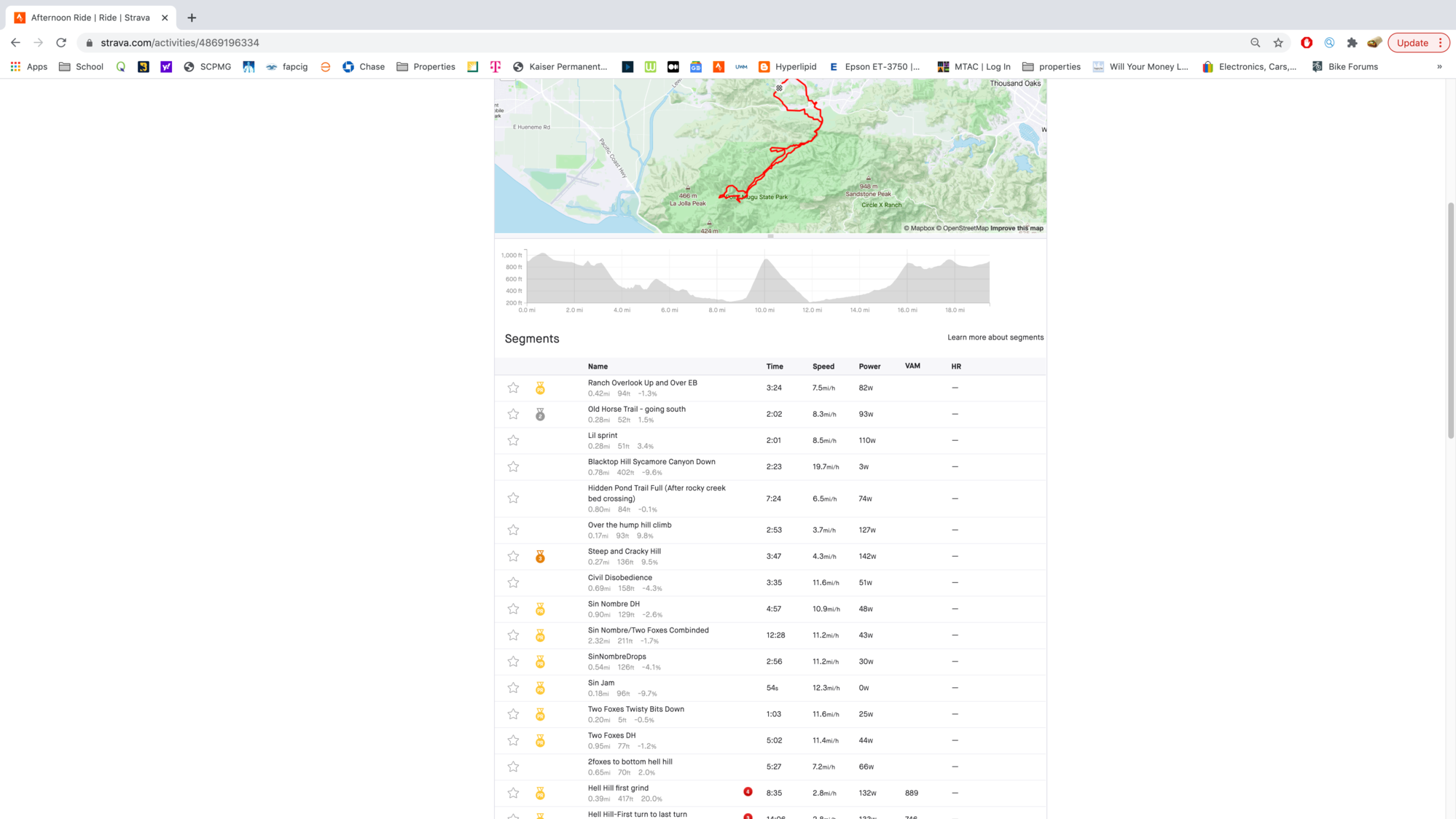Open browser zoom magnifier icon

click(x=1255, y=42)
